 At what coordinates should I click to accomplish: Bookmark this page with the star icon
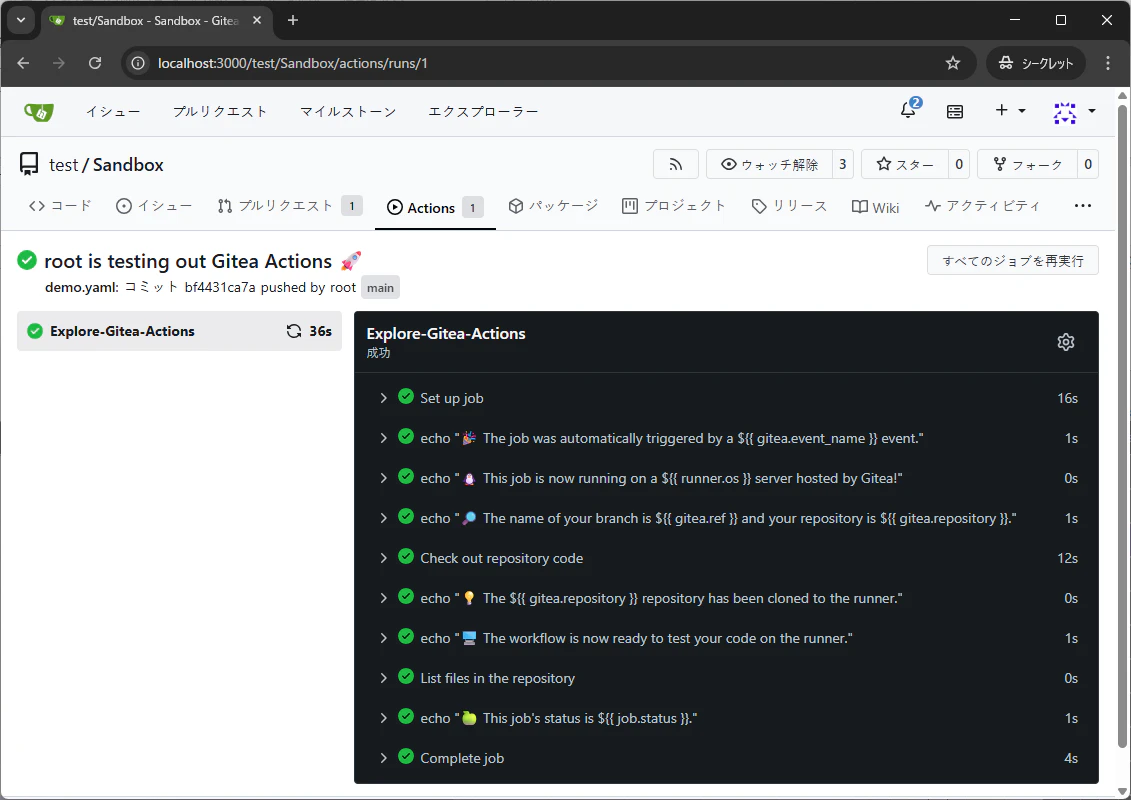[x=953, y=63]
